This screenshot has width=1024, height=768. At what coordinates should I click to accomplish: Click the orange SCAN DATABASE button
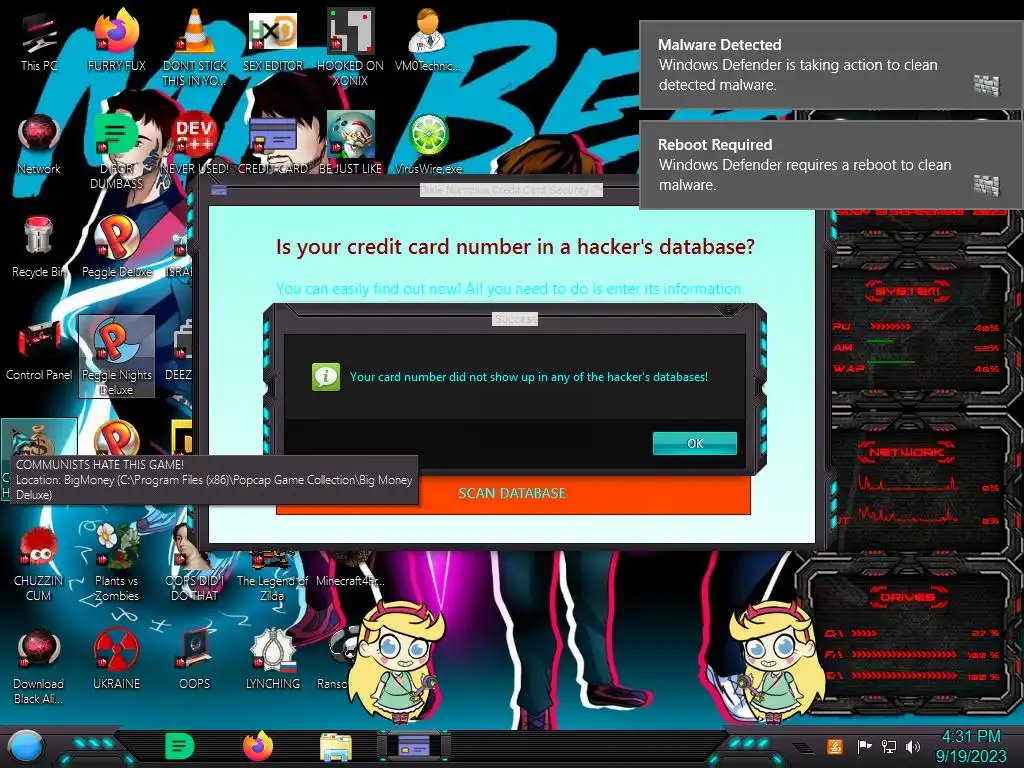coord(513,493)
